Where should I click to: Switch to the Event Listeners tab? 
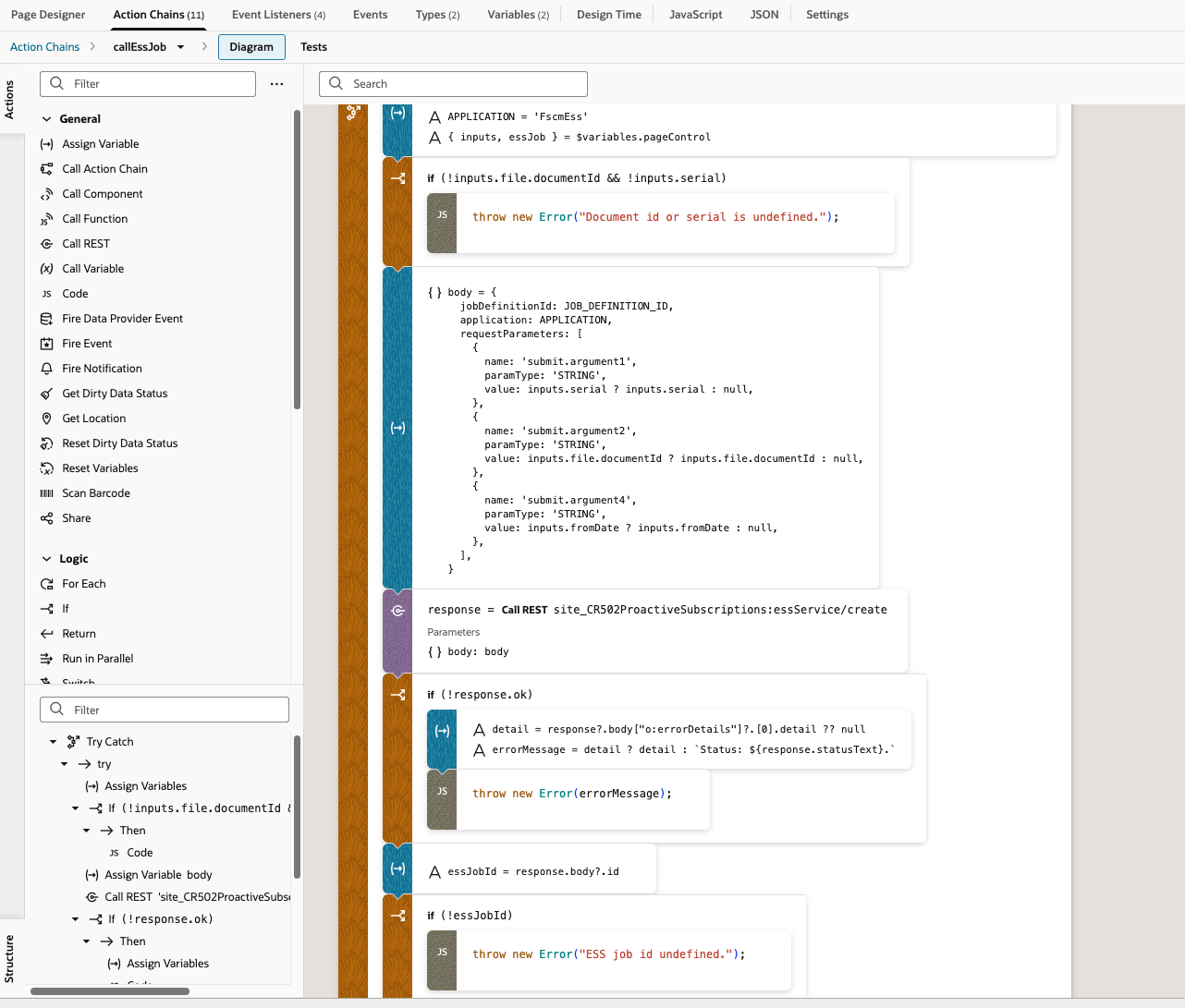point(278,15)
